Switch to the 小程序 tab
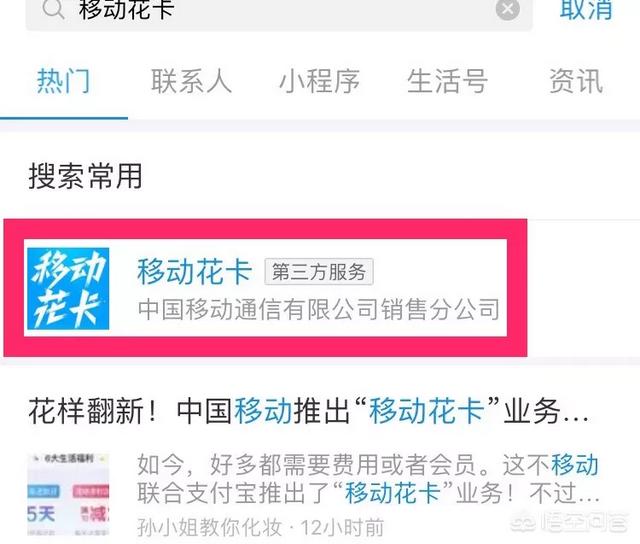640x544 pixels. pyautogui.click(x=320, y=81)
